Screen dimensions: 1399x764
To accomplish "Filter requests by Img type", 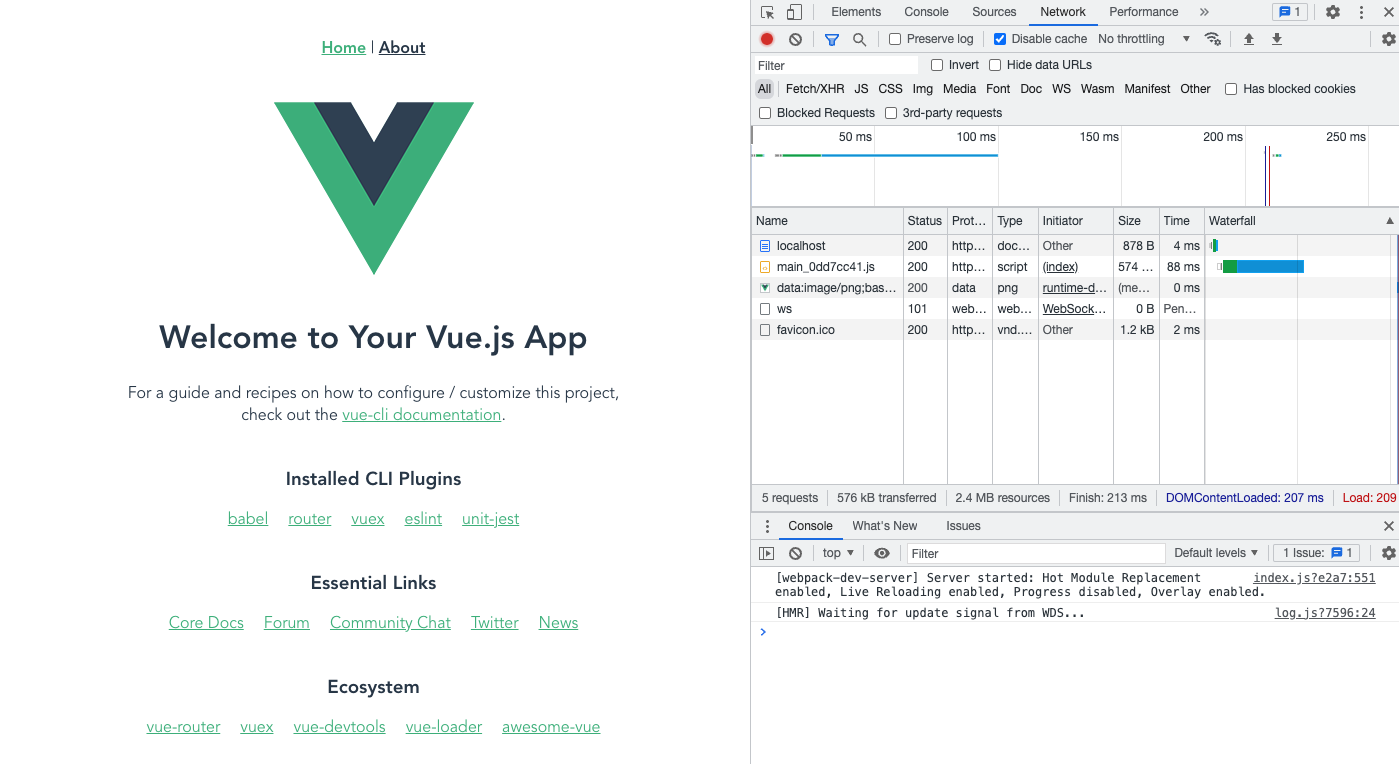I will coord(922,89).
